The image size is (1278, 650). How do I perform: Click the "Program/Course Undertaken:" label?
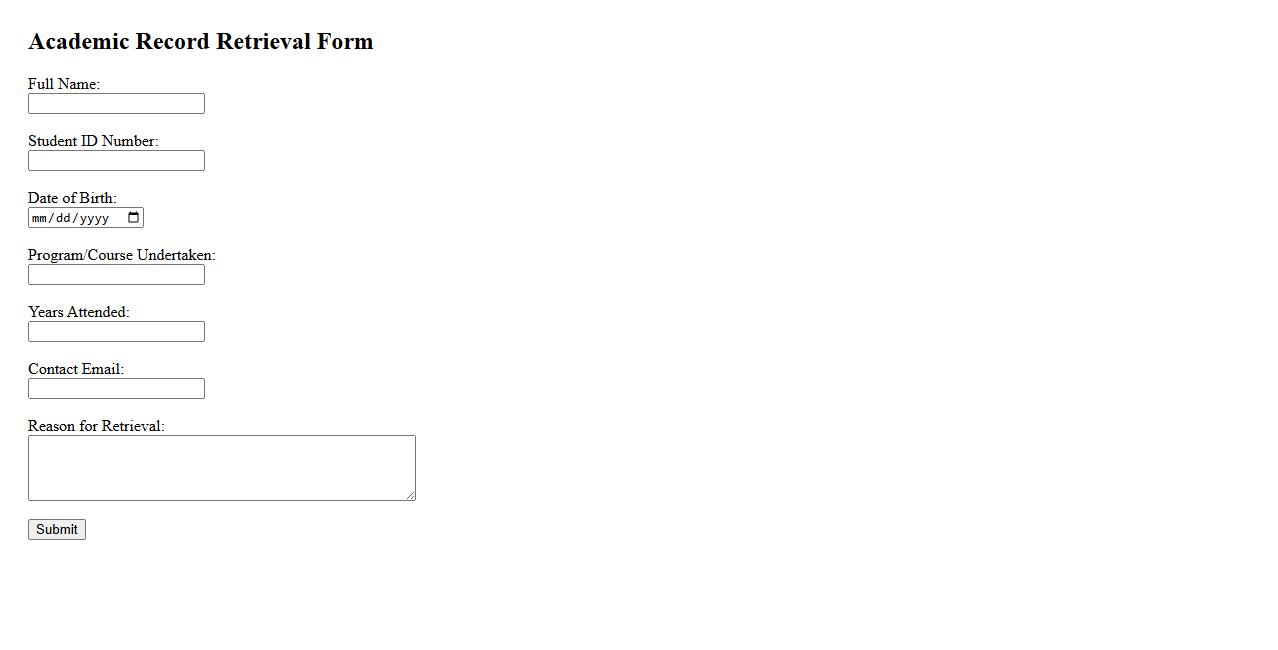click(122, 255)
